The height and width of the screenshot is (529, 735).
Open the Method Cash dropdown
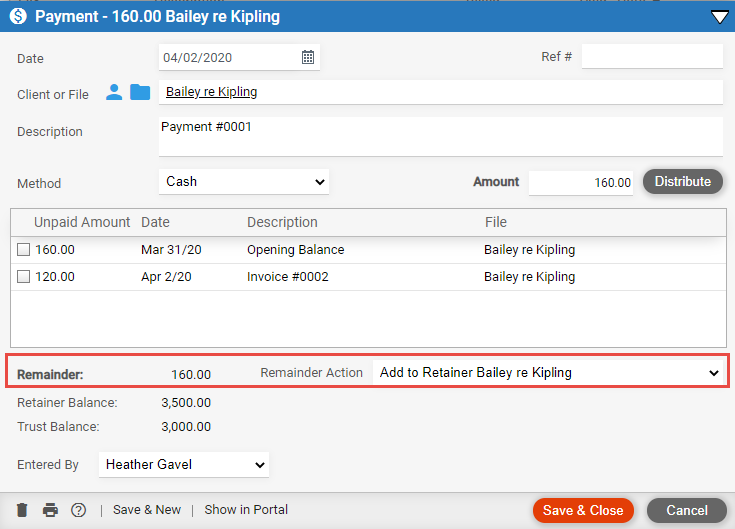(x=244, y=182)
